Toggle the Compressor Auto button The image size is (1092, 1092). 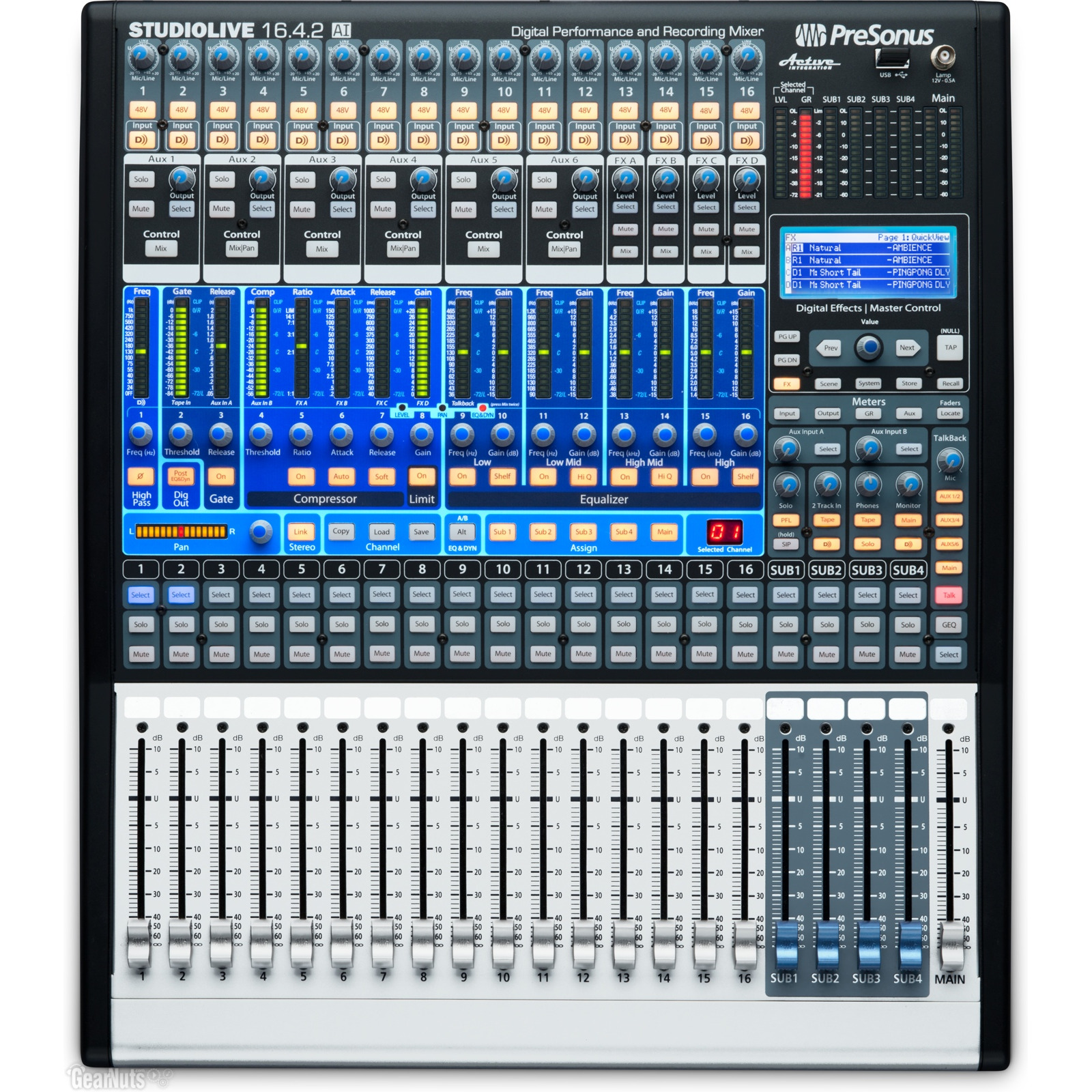[341, 476]
